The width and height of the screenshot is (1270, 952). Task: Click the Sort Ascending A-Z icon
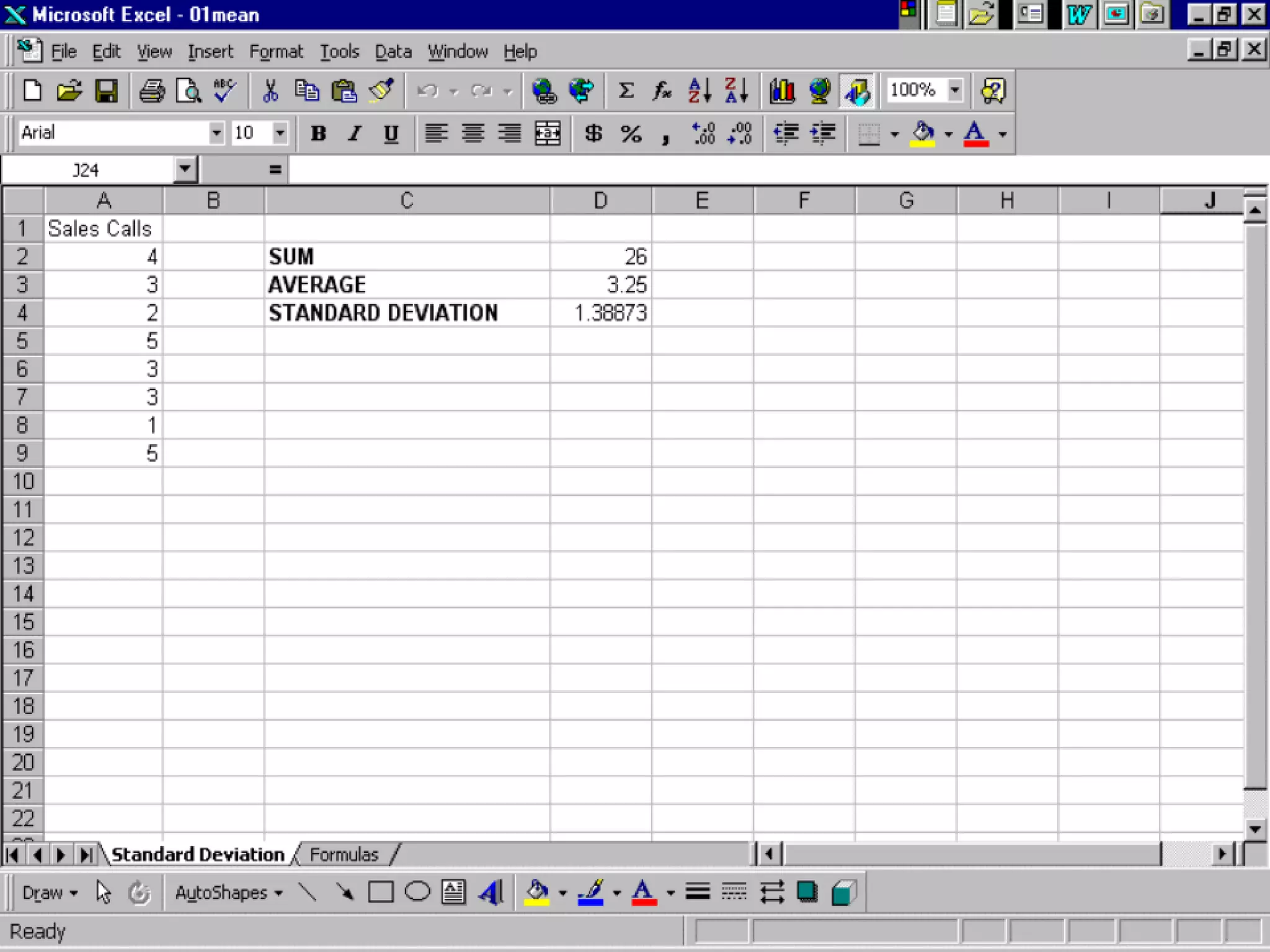tap(699, 91)
